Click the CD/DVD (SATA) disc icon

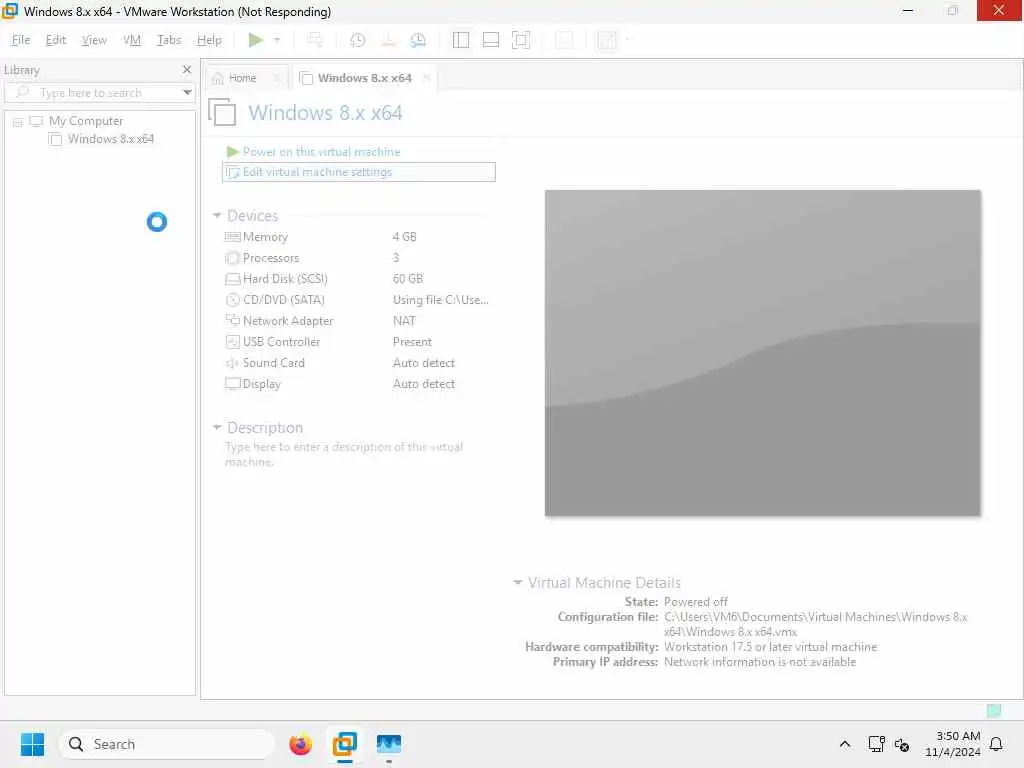(232, 300)
